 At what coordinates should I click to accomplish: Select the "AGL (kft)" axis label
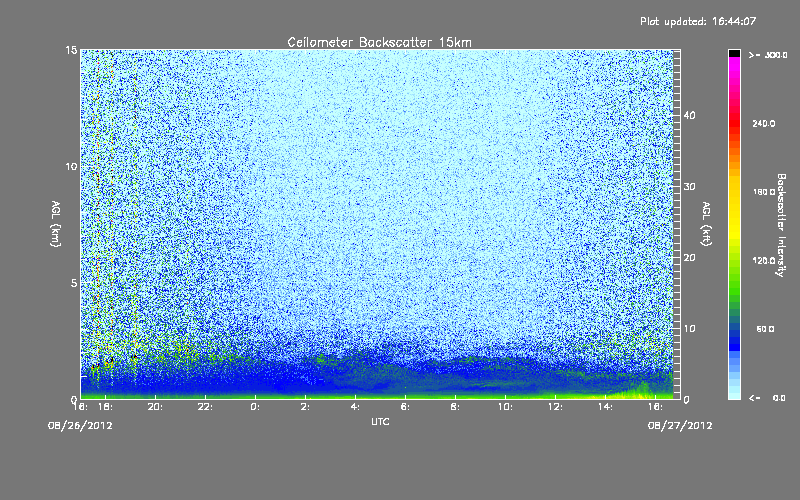(x=706, y=223)
